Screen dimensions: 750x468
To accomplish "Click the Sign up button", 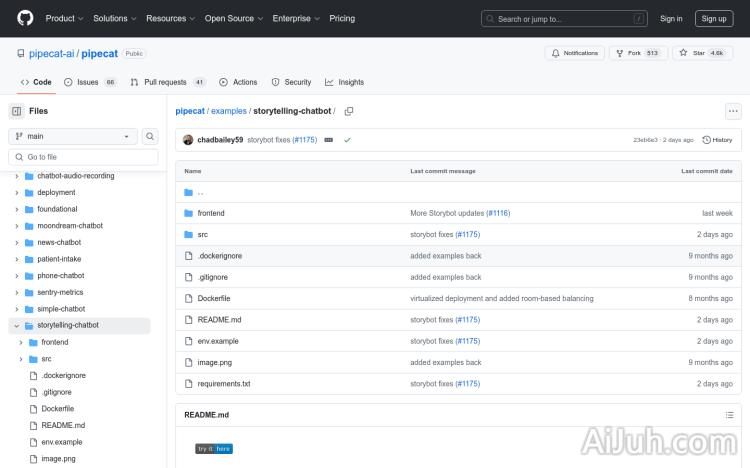I will [714, 18].
